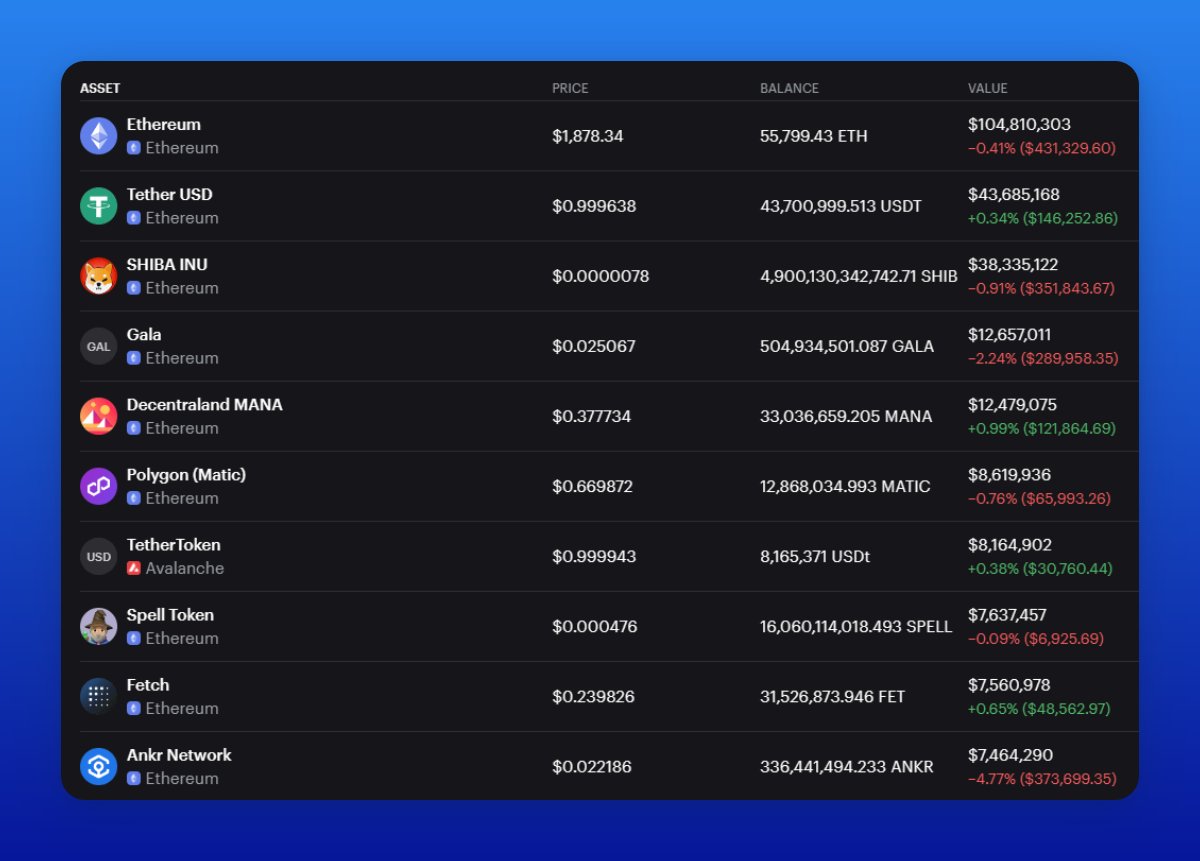Sort by the VALUE column header

click(988, 88)
